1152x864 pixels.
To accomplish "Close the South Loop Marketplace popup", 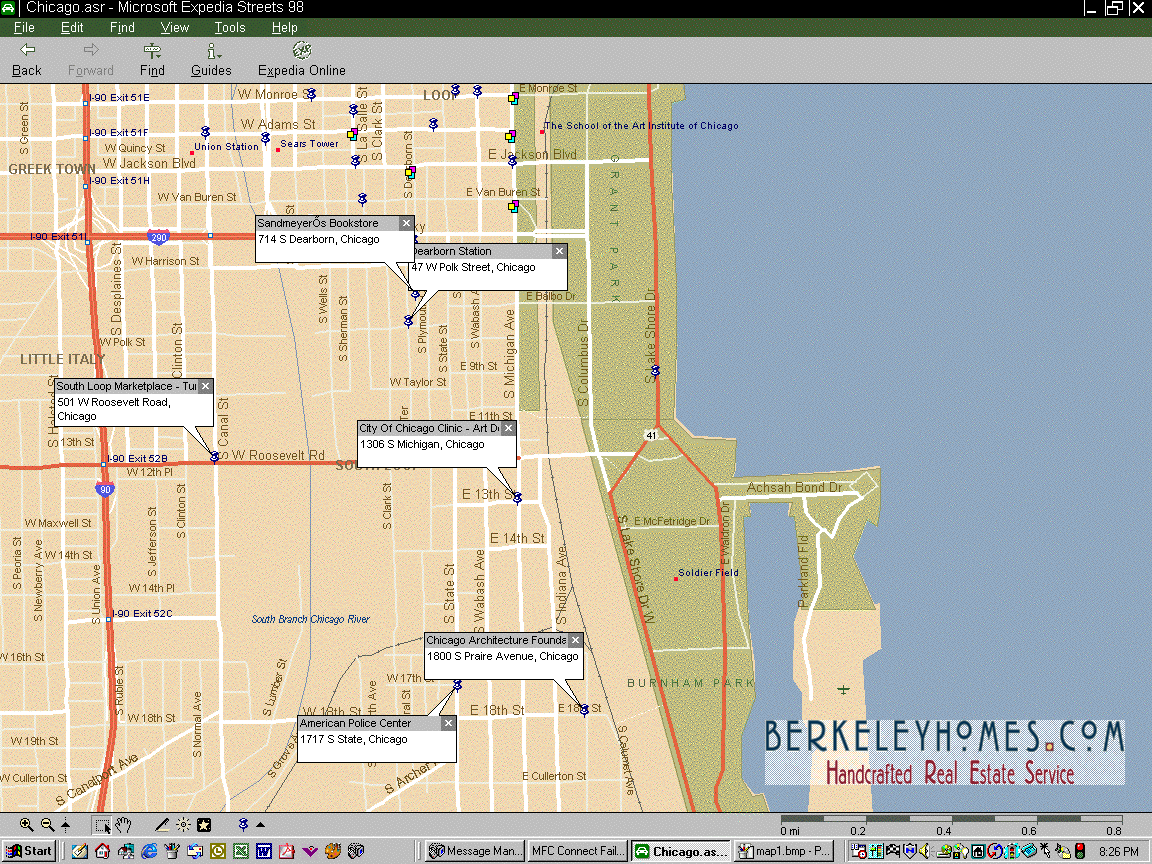I will [x=205, y=386].
